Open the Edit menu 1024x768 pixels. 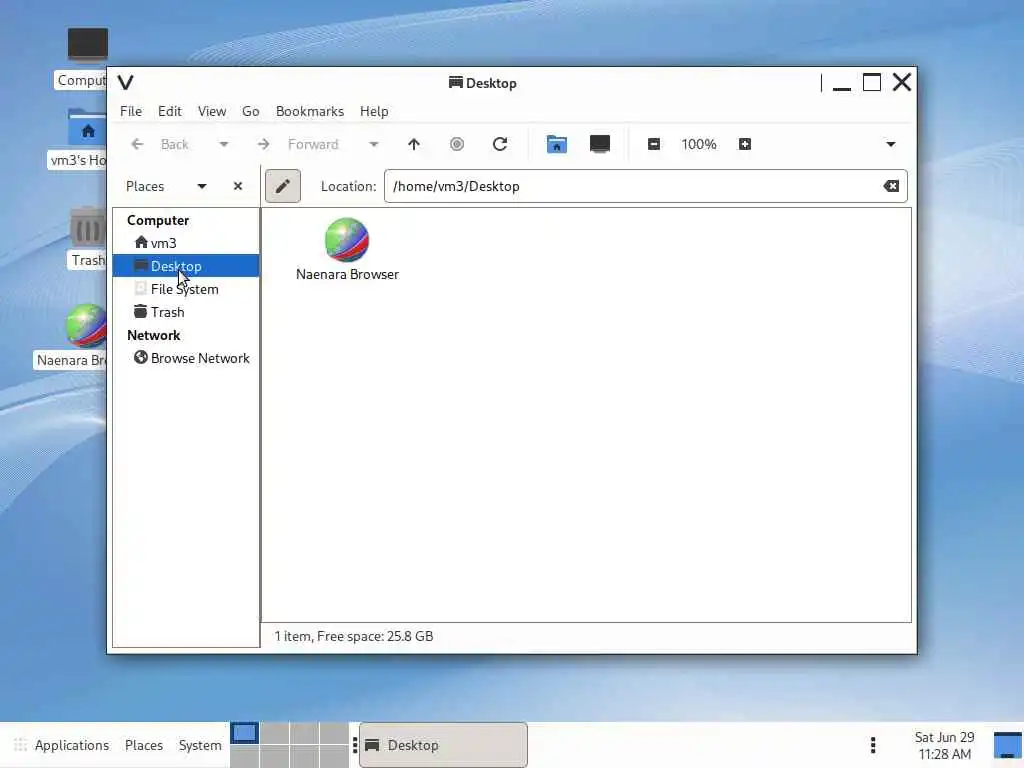click(x=170, y=111)
